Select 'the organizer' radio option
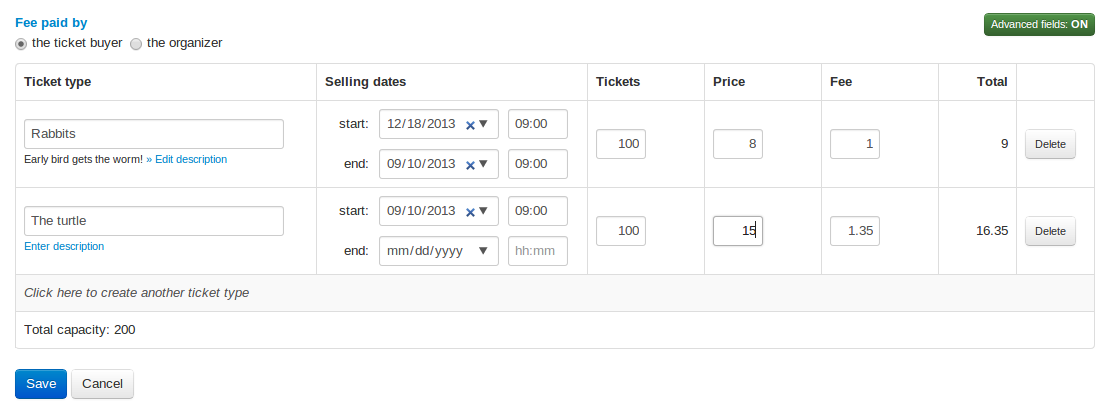This screenshot has height=416, width=1115. pyautogui.click(x=137, y=44)
